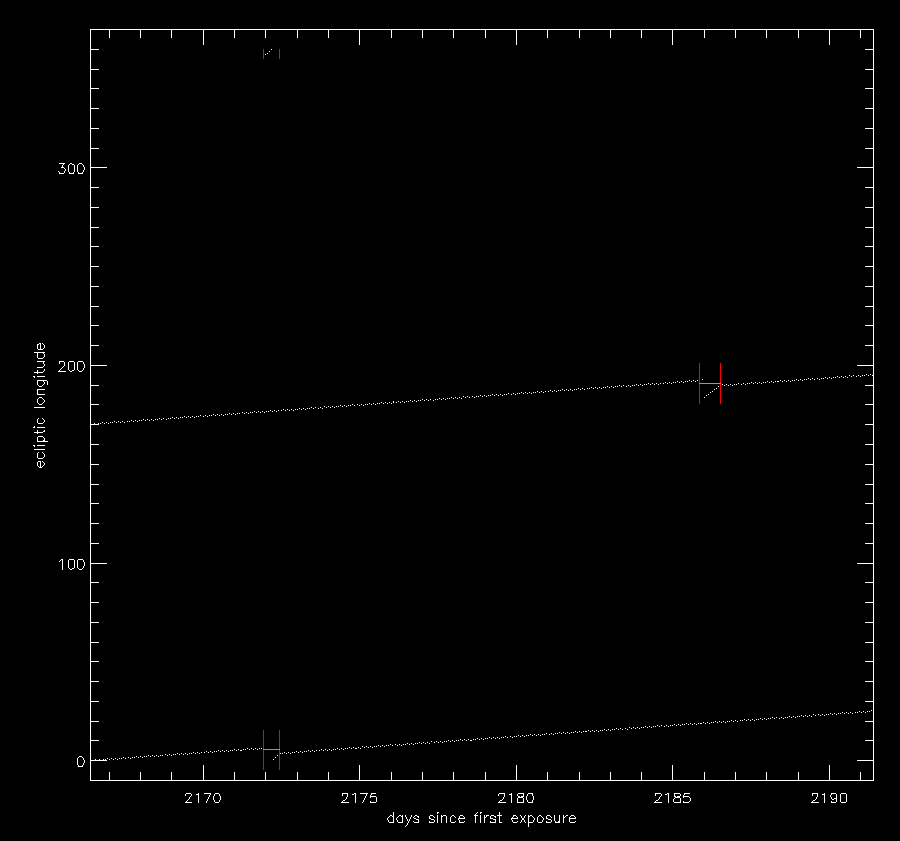The height and width of the screenshot is (841, 900).
Task: Click the y-axis tick label 200
Action: click(71, 366)
